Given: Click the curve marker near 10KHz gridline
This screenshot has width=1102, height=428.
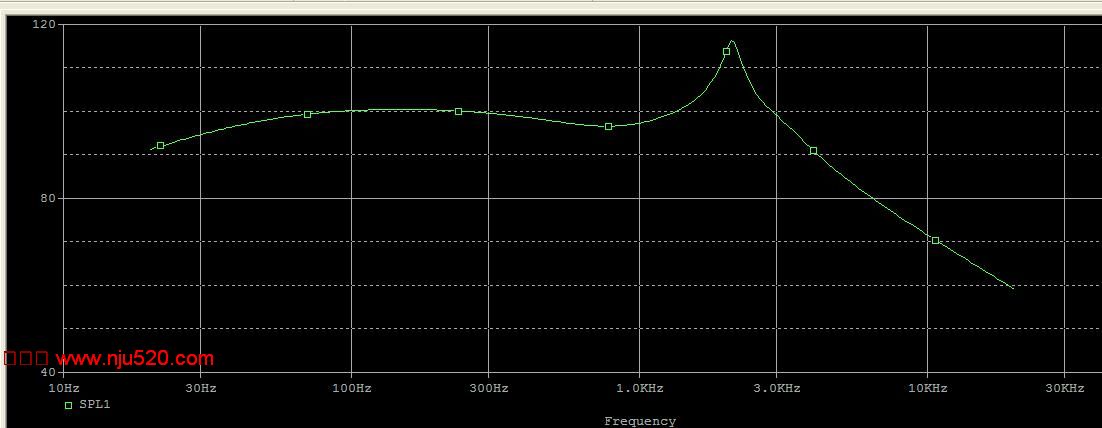Looking at the screenshot, I should [935, 240].
